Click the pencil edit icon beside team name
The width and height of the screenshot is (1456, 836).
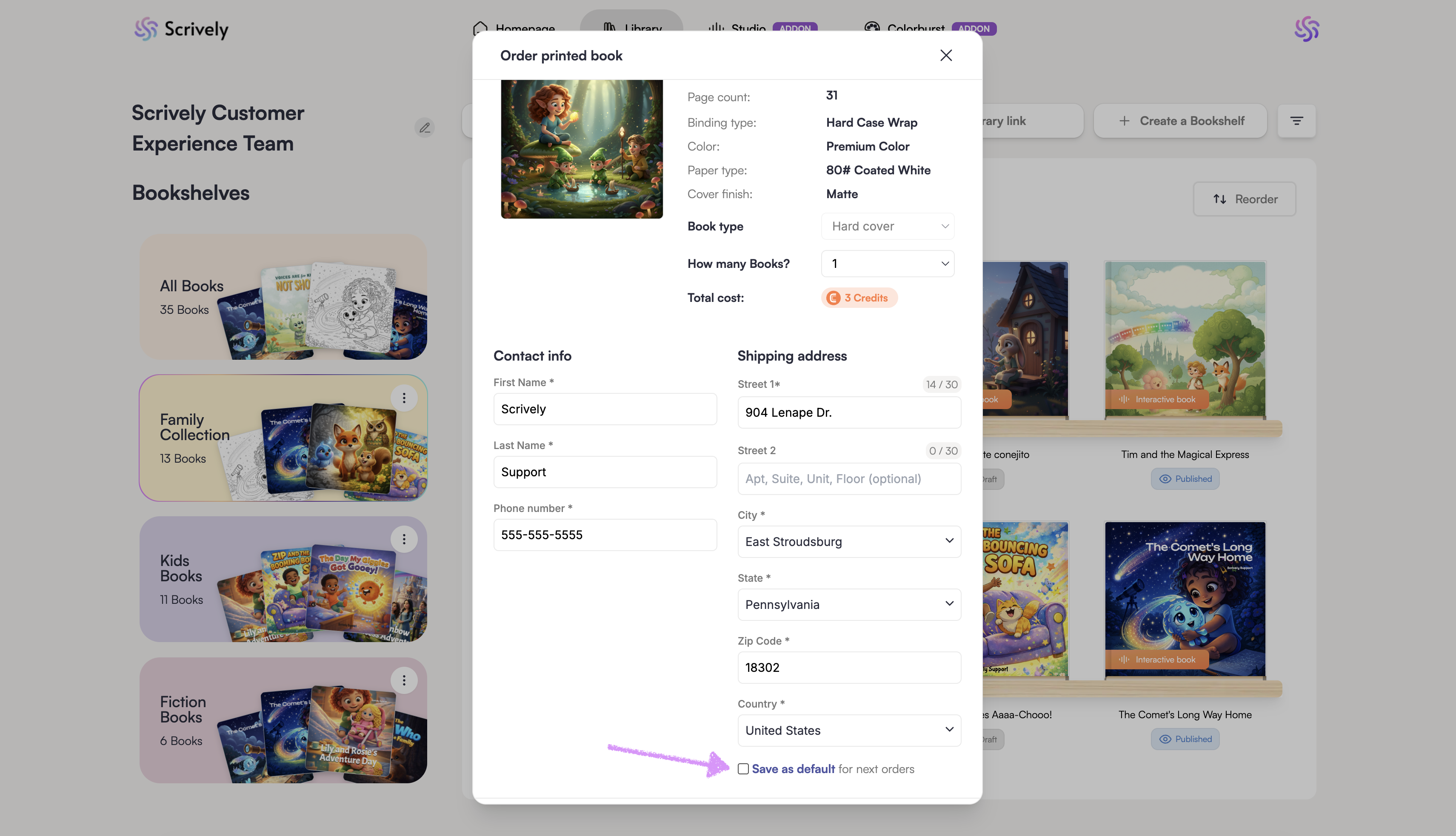click(425, 128)
